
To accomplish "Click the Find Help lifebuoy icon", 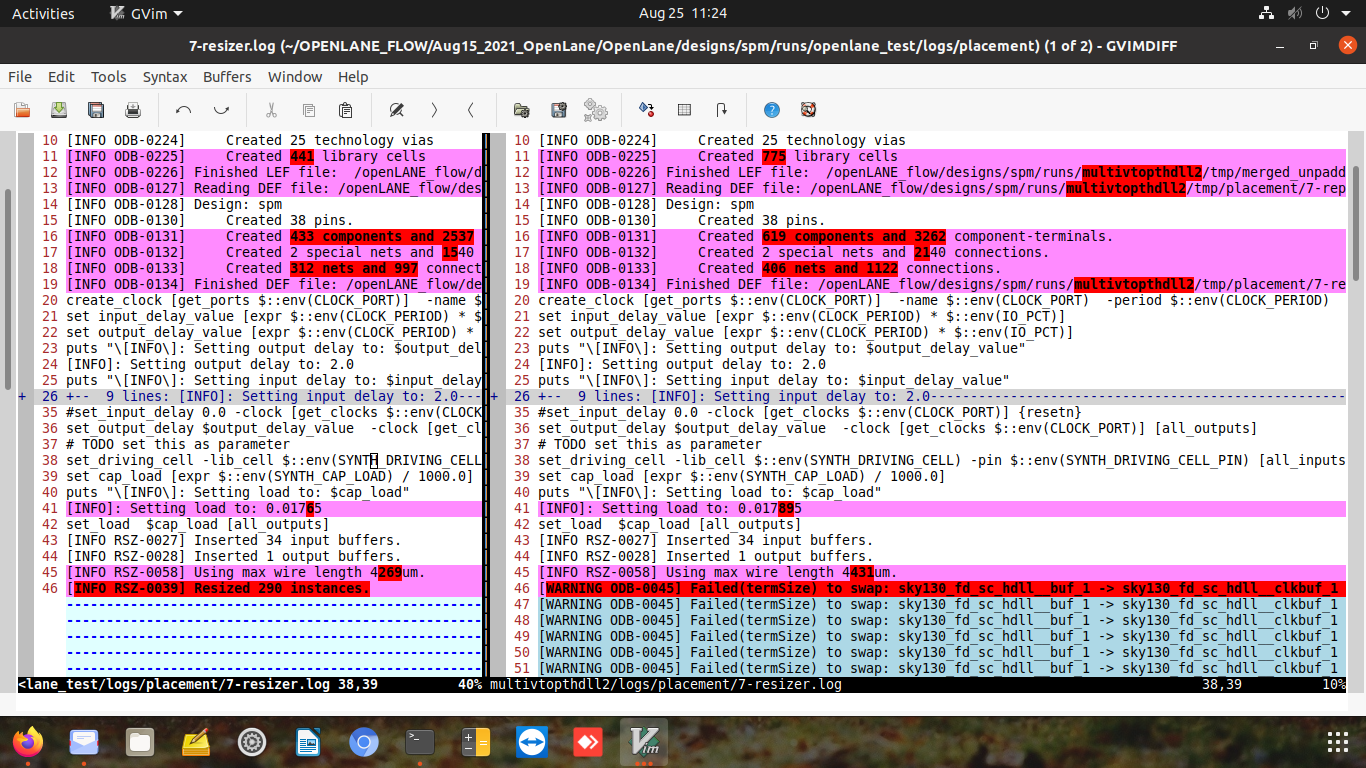I will point(809,110).
